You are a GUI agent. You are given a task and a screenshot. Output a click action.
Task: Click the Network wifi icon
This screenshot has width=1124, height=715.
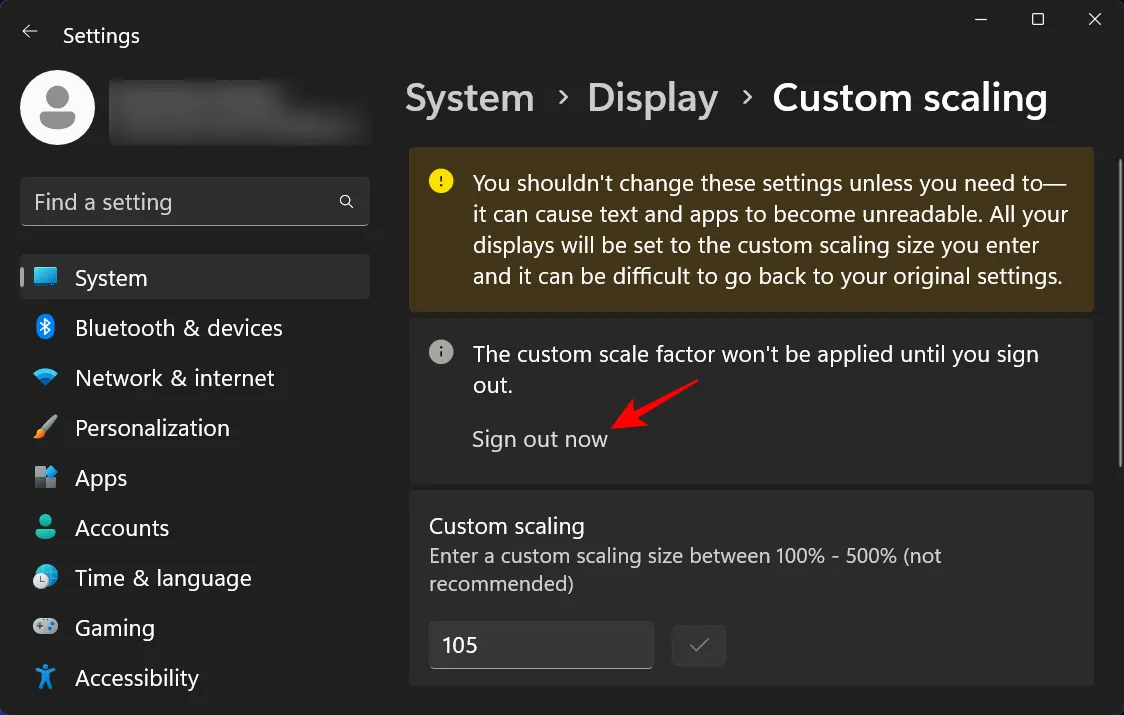[x=46, y=378]
